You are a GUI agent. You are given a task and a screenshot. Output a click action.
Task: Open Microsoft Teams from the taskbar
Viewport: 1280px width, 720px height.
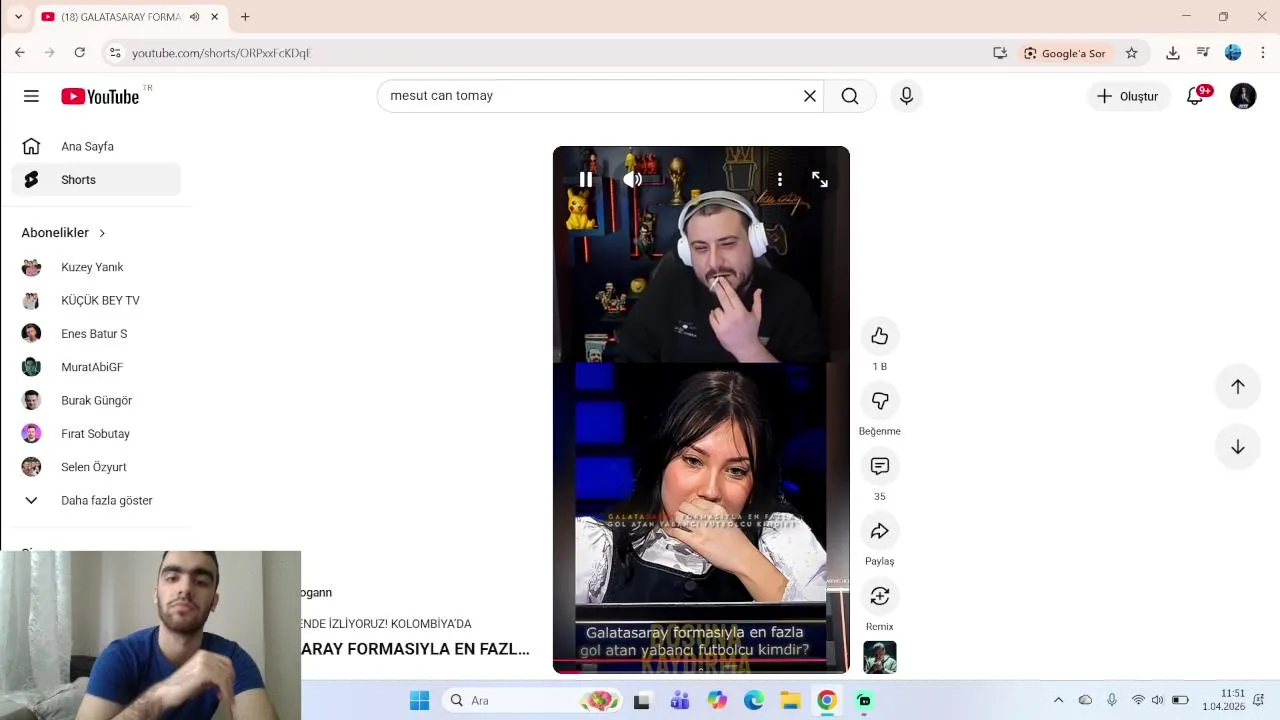680,701
